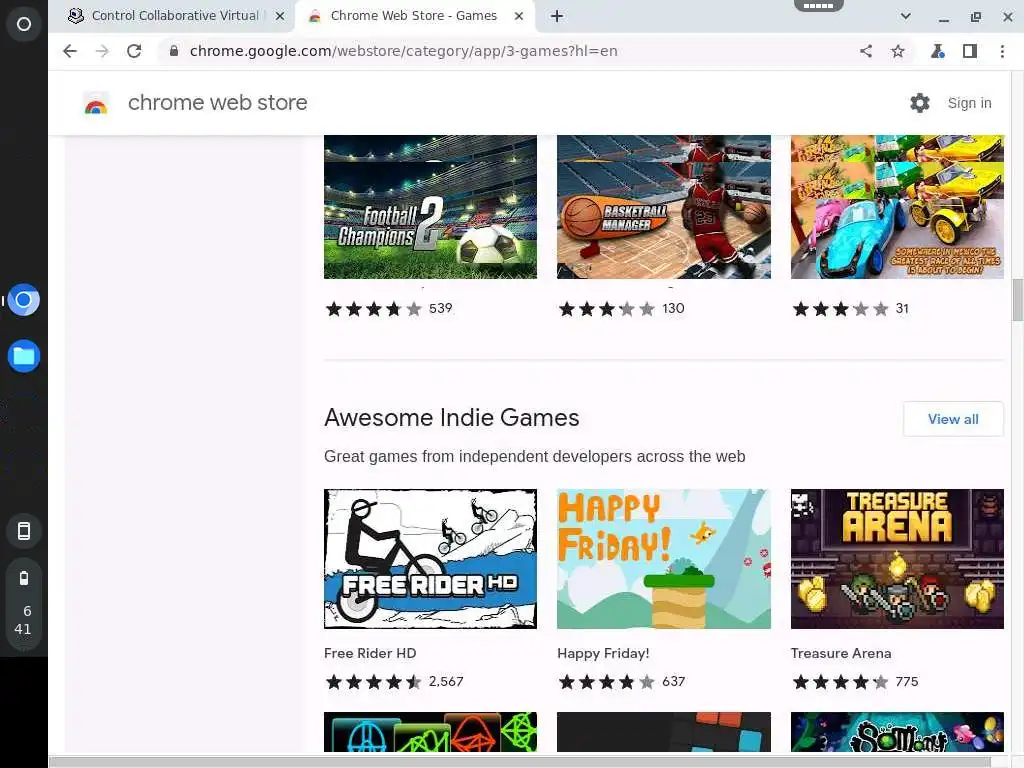Screen dimensions: 1024x768
Task: Click the chrome web store title
Action: tap(217, 103)
